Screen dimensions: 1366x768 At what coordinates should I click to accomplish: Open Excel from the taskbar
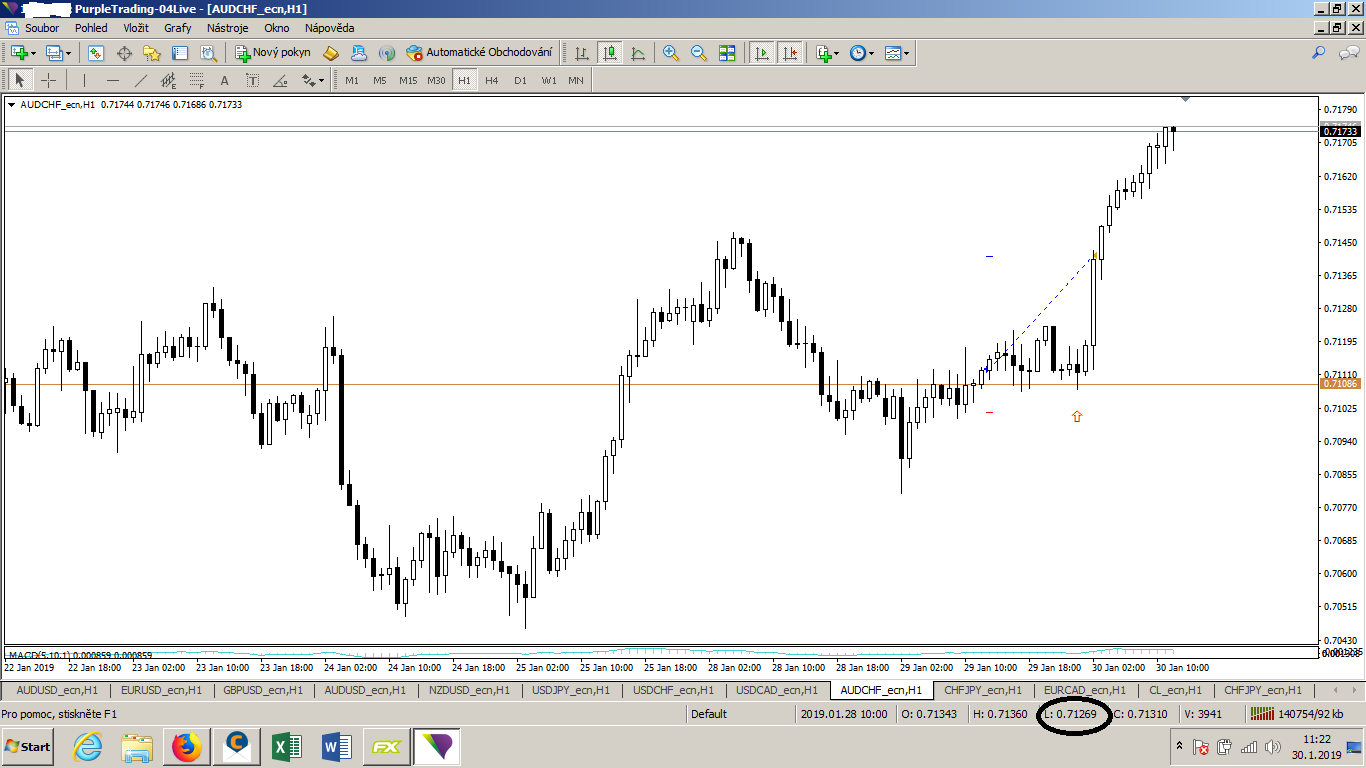click(287, 747)
